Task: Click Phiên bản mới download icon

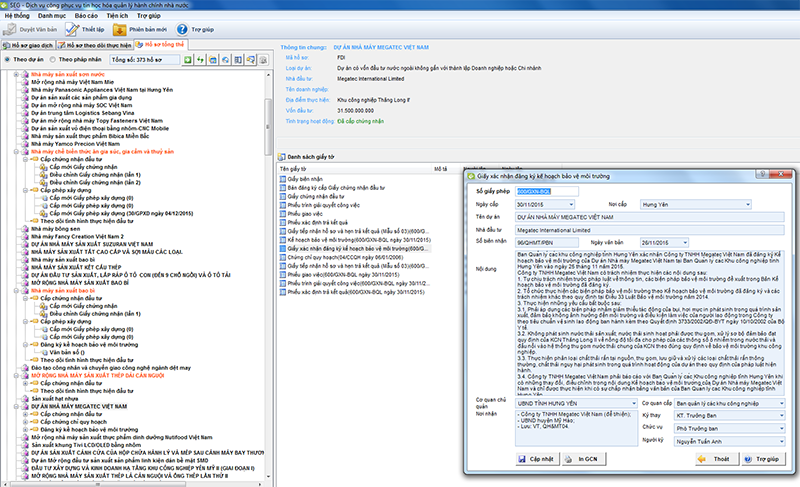Action: coord(119,30)
